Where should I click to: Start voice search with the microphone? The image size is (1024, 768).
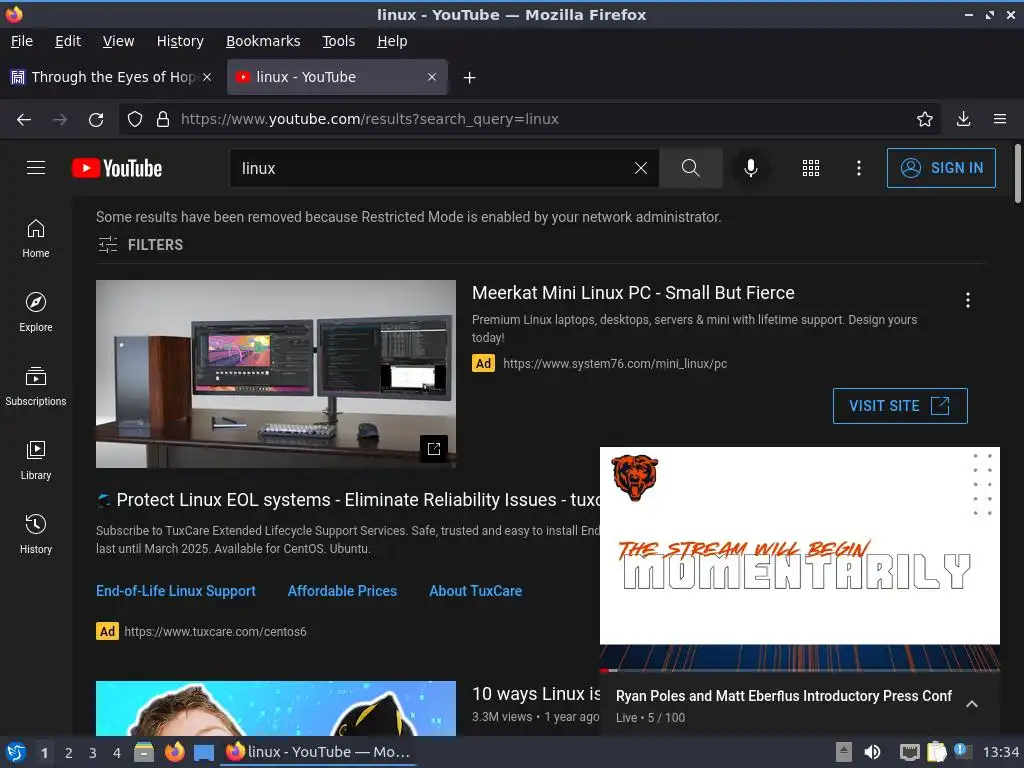pyautogui.click(x=750, y=168)
